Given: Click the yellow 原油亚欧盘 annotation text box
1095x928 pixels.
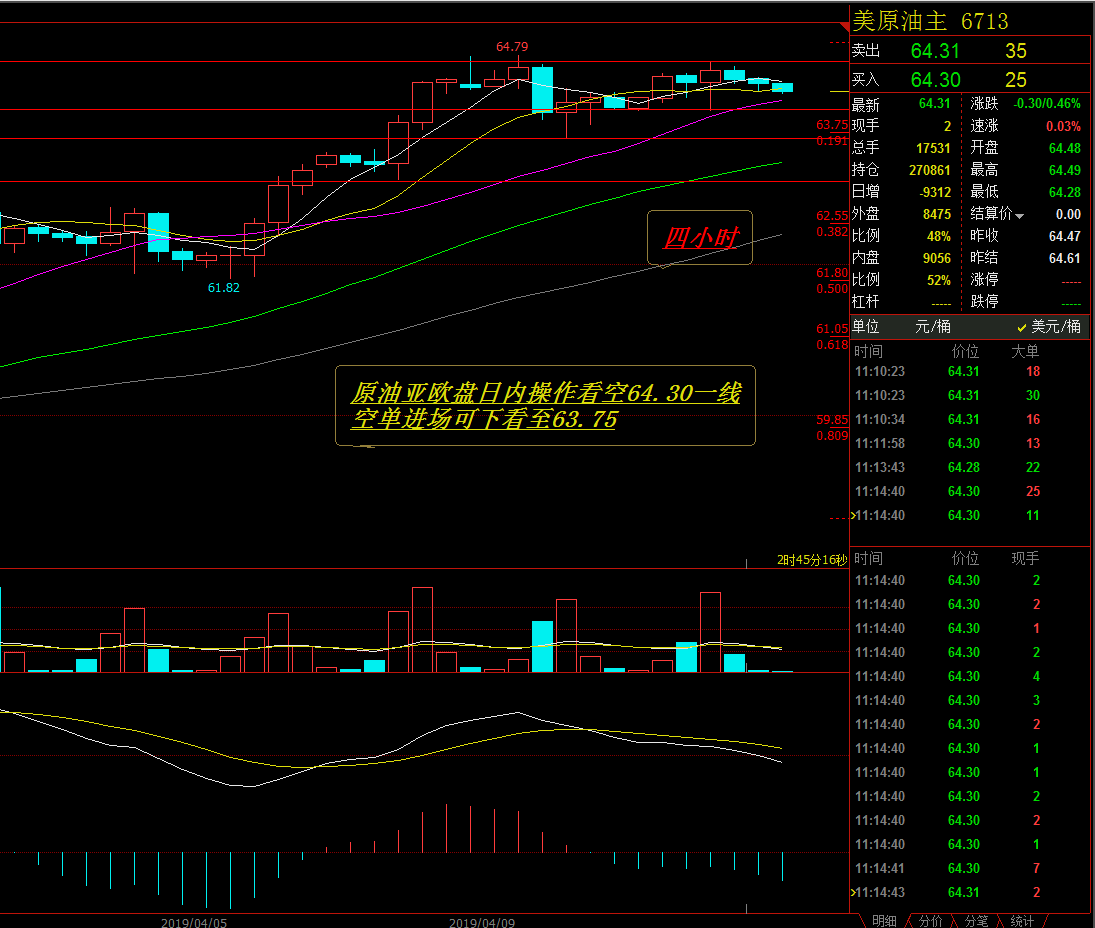Looking at the screenshot, I should click(x=545, y=405).
